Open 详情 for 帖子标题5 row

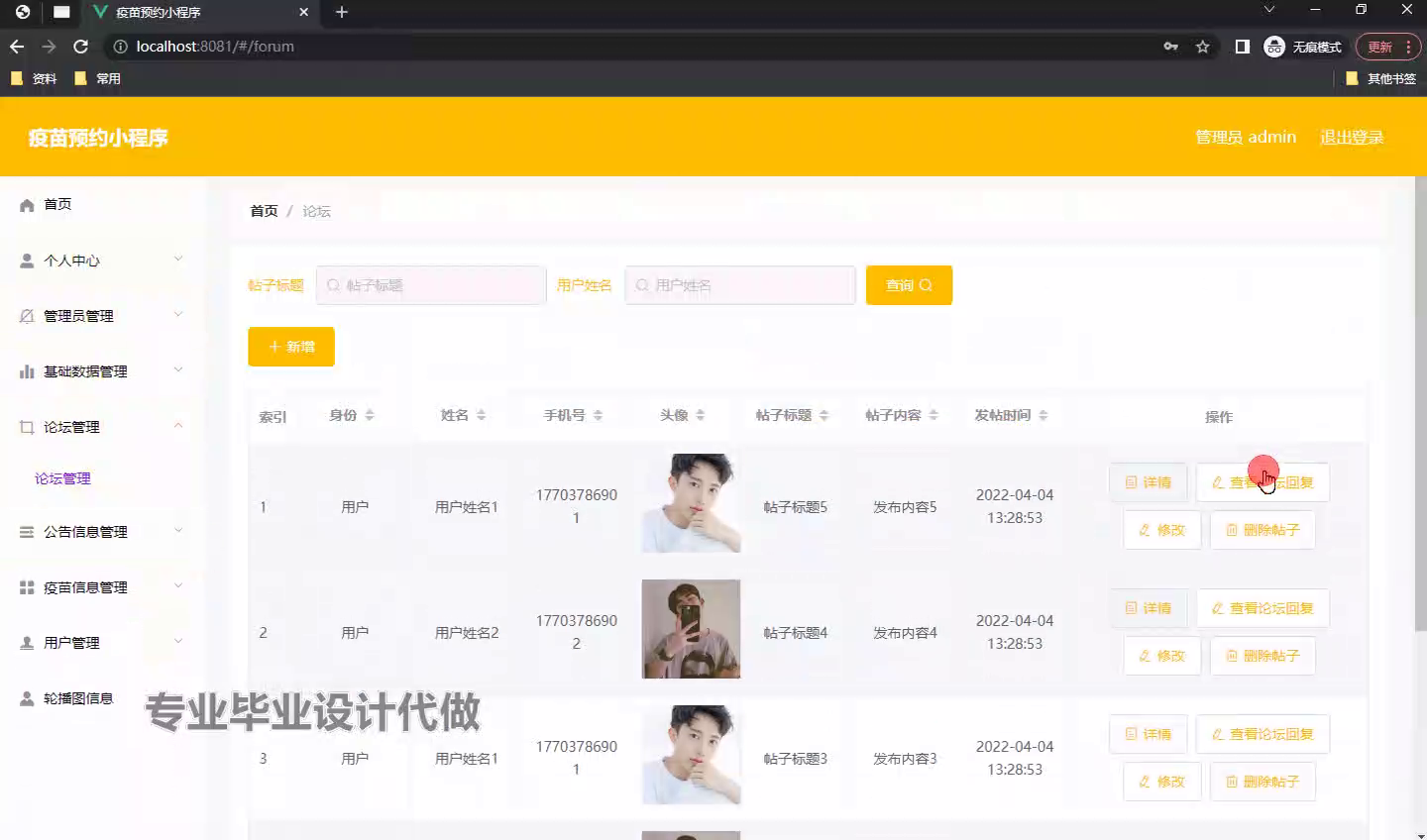pos(1148,482)
